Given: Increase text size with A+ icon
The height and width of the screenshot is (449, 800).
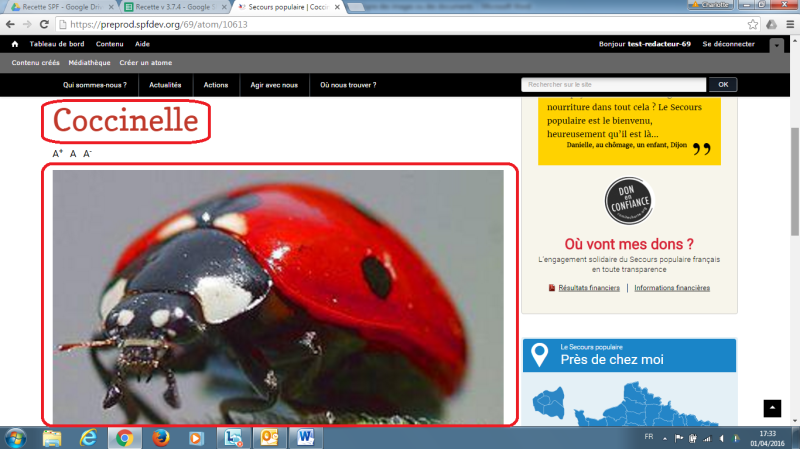Looking at the screenshot, I should click(x=57, y=153).
